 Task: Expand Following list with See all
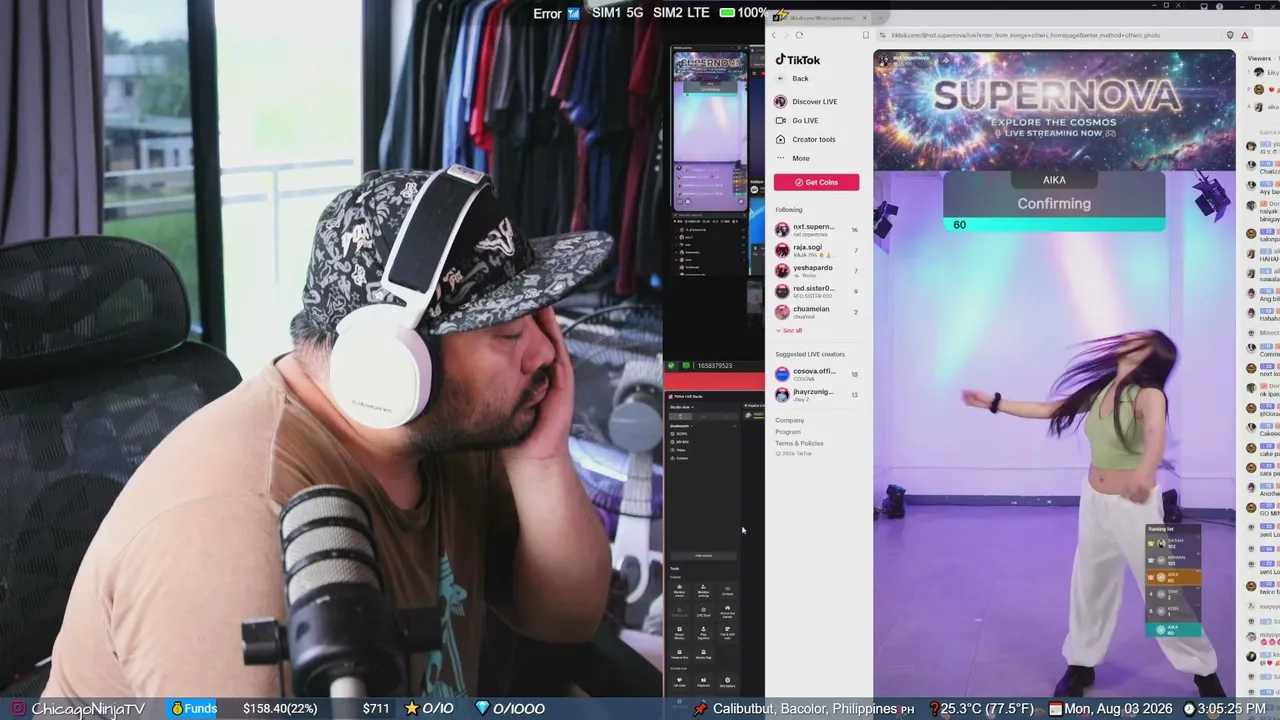pyautogui.click(x=789, y=330)
